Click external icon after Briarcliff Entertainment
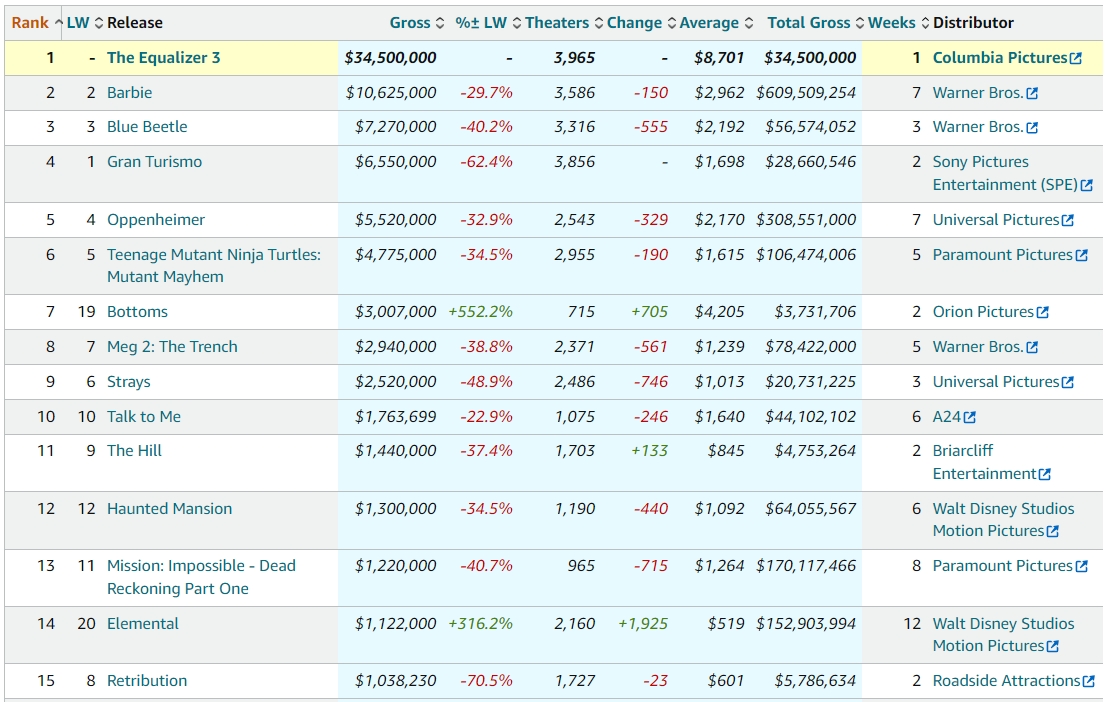The height and width of the screenshot is (702, 1108). [1044, 474]
